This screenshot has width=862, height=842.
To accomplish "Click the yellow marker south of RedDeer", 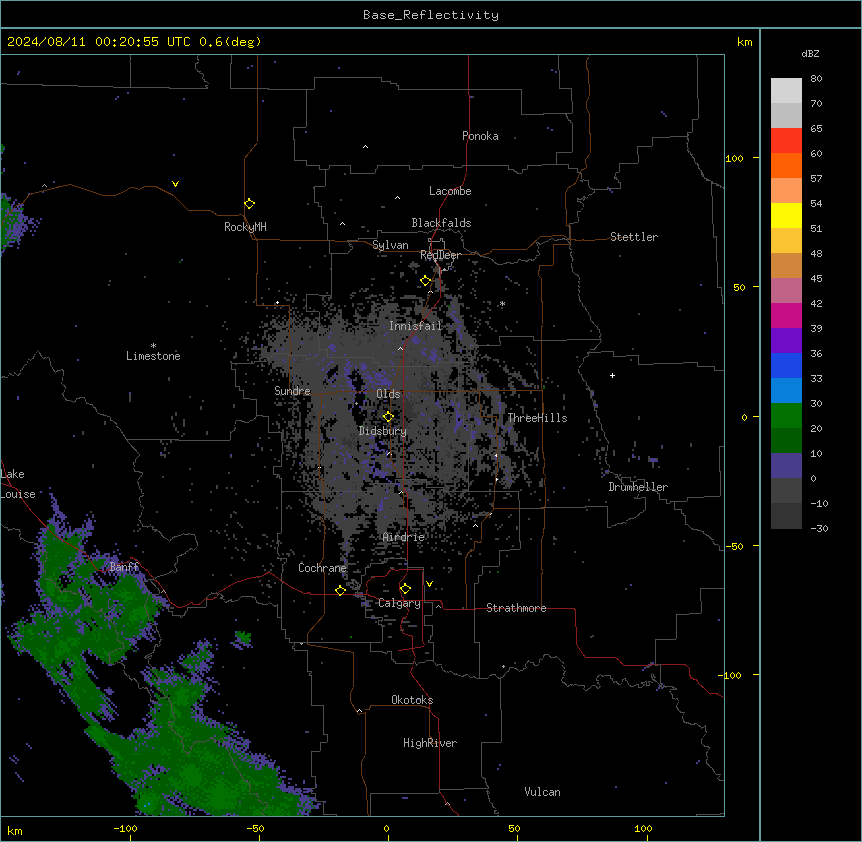I will click(x=425, y=281).
